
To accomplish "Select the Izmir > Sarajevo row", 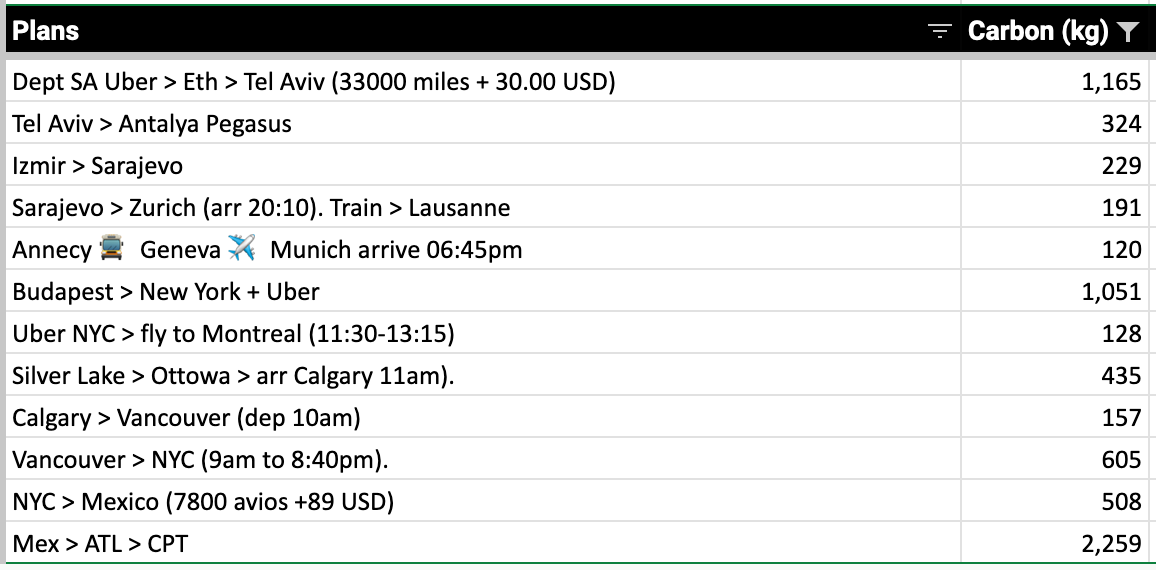I will coord(98,166).
